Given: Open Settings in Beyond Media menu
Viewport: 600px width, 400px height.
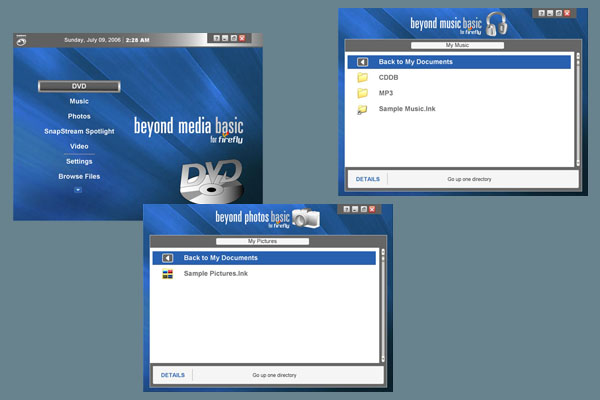Looking at the screenshot, I should click(x=79, y=161).
